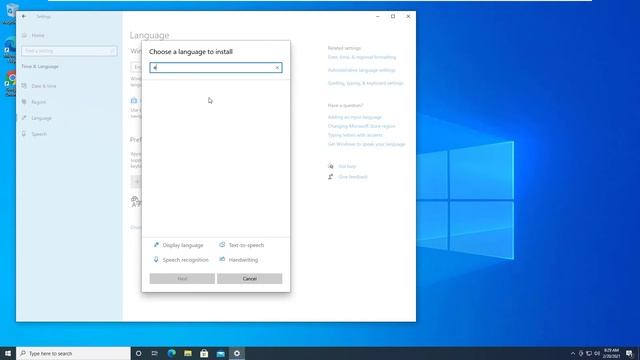The image size is (640, 360).
Task: Go back using Settings back arrow
Action: point(24,16)
